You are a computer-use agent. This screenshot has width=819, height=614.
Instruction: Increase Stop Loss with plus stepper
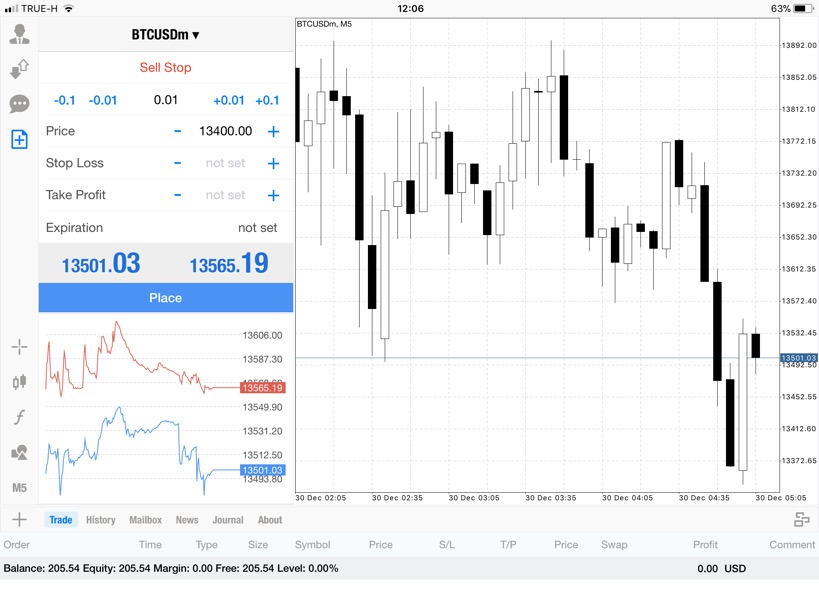273,164
